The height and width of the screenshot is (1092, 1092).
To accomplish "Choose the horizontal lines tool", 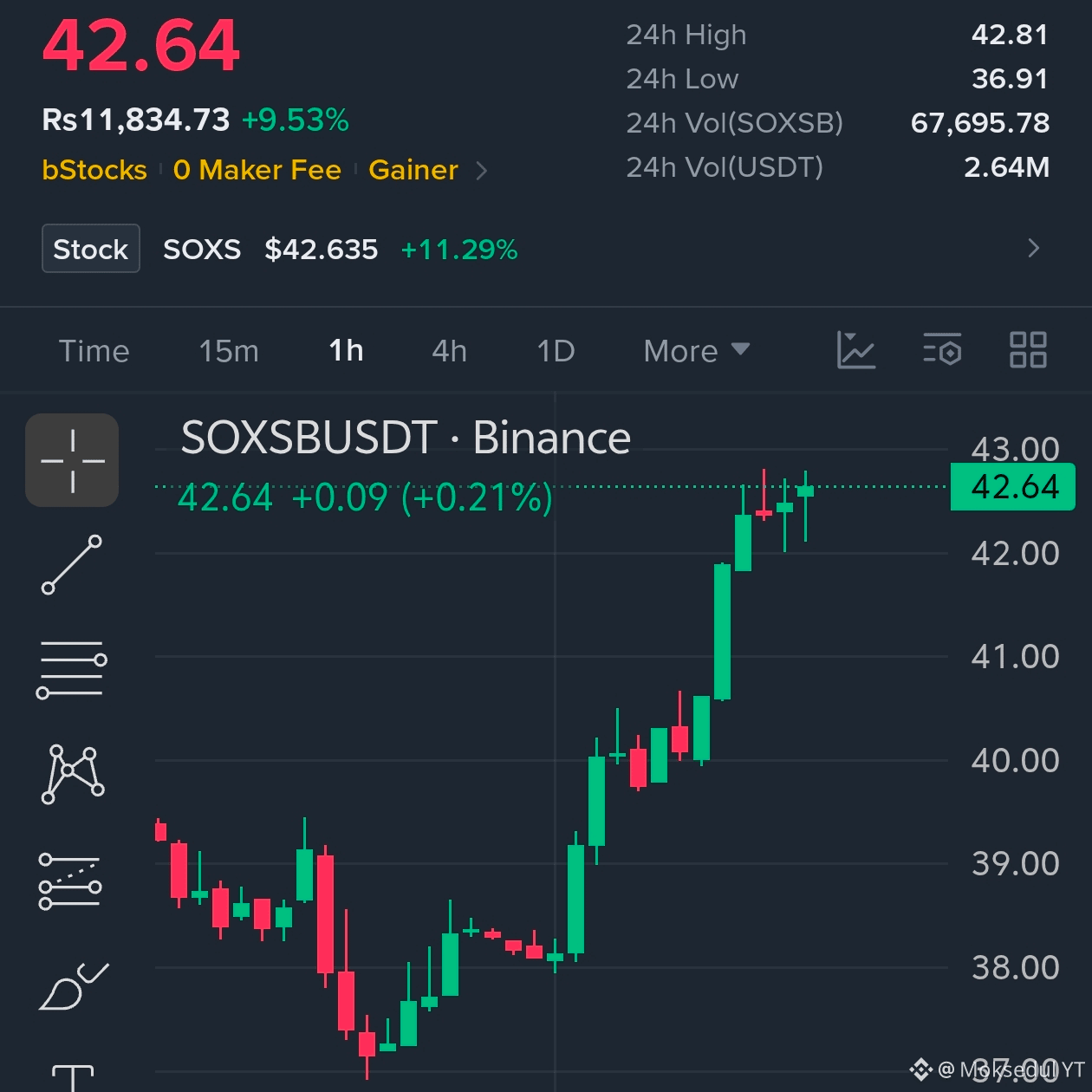I will pos(72,669).
